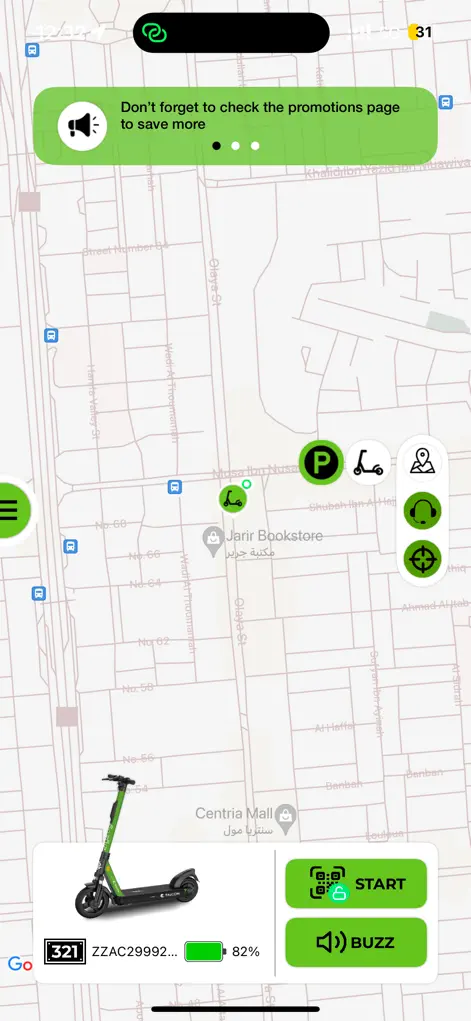Go to third banner page dot
The width and height of the screenshot is (471, 1021).
(x=255, y=146)
